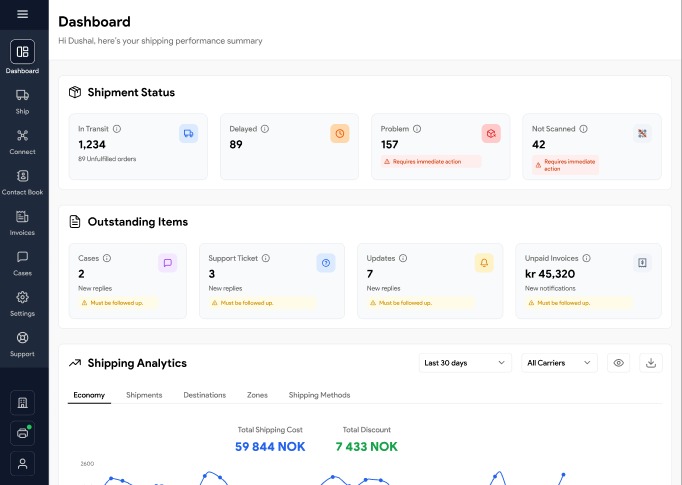This screenshot has height=485, width=682.
Task: Click the Ship truck icon in sidebar
Action: tap(22, 95)
